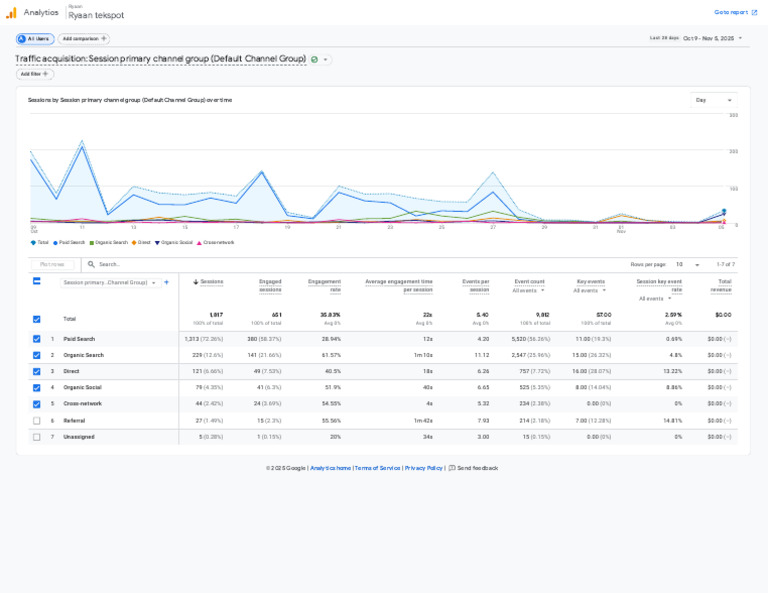Sort by Engagement rate column
The image size is (768, 593).
click(x=324, y=285)
